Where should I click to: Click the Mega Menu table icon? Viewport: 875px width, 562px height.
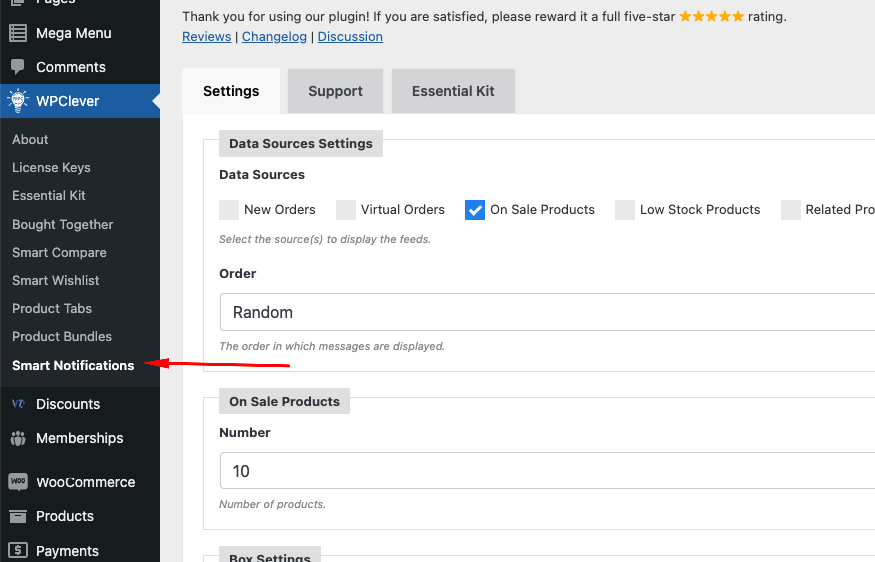18,33
